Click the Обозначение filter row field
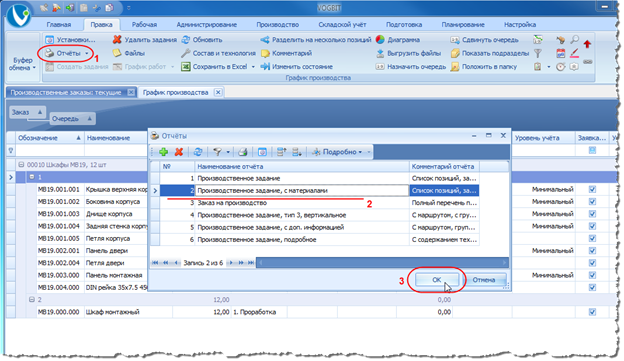The image size is (624, 361). click(50, 150)
